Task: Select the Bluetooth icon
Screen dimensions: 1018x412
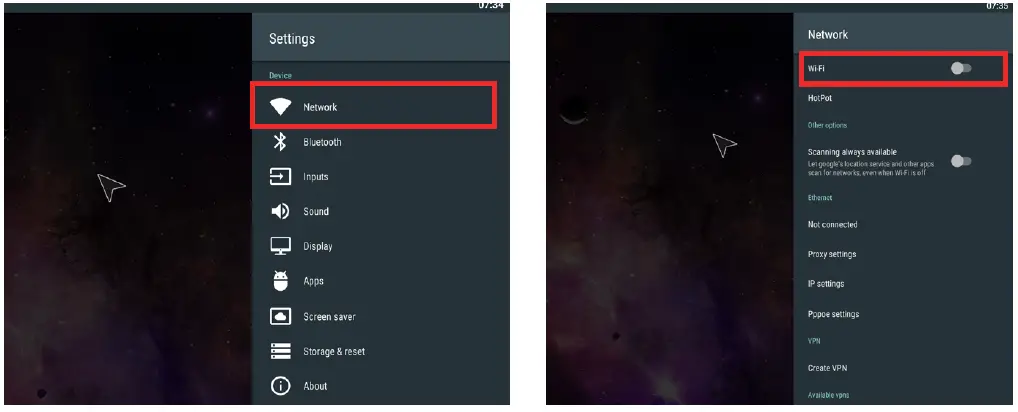Action: (280, 141)
